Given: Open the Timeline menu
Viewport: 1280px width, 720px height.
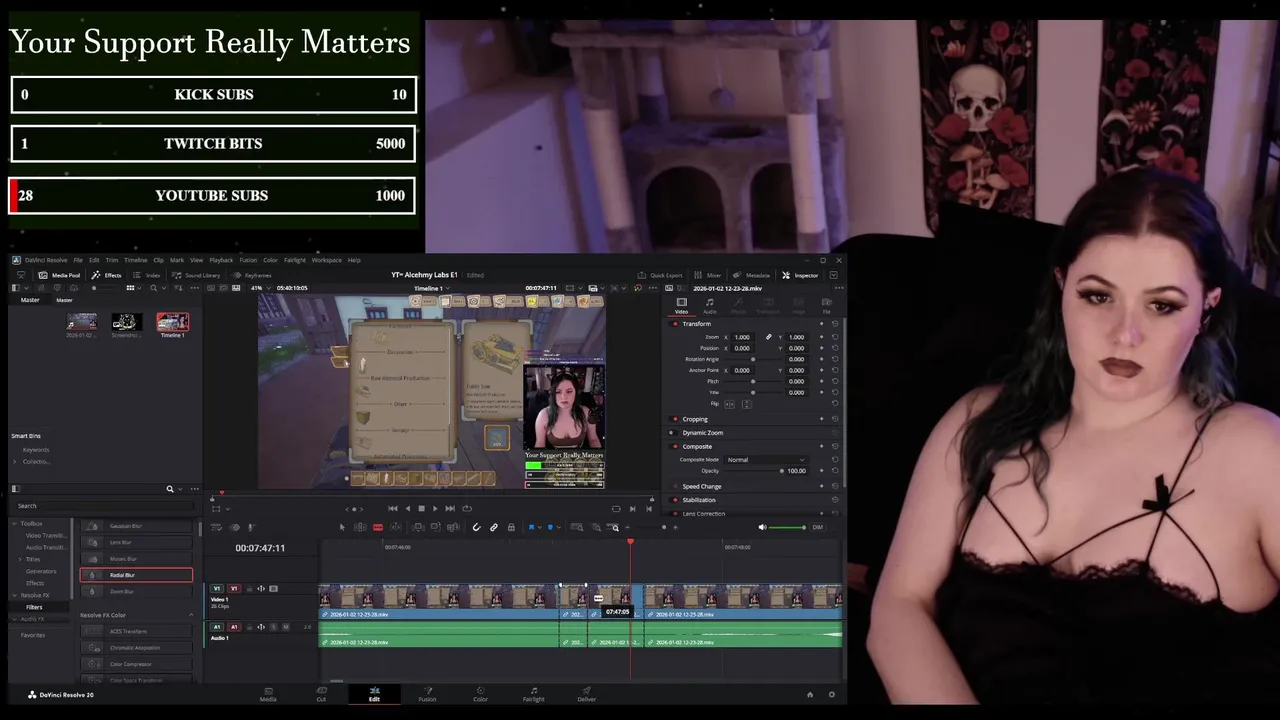Looking at the screenshot, I should pyautogui.click(x=135, y=260).
